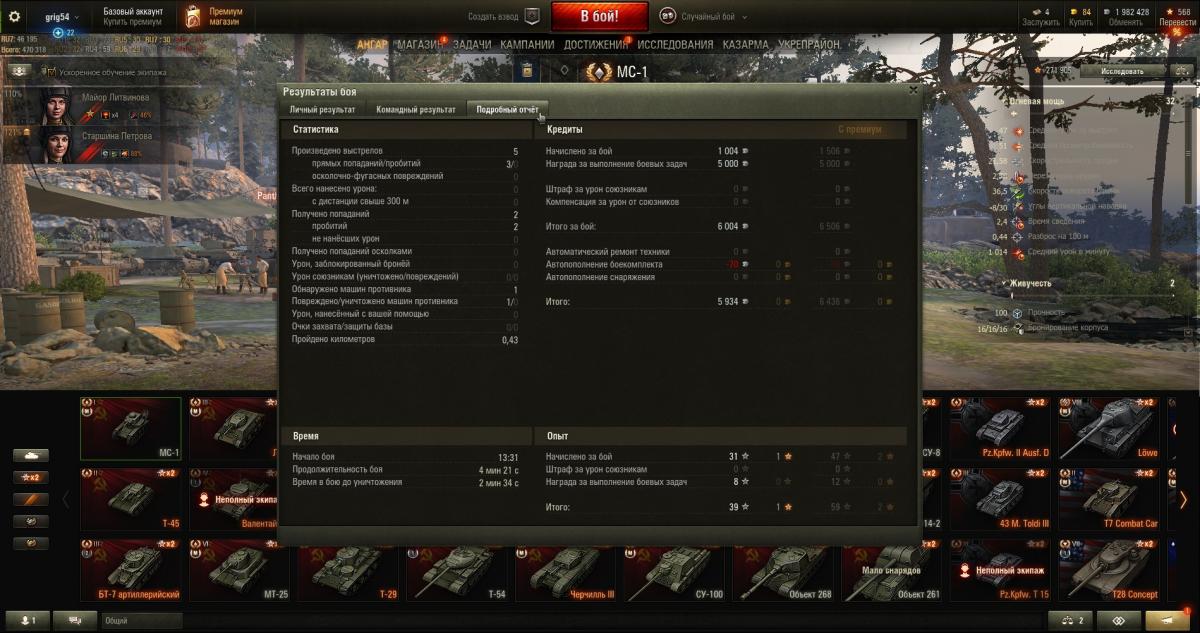This screenshot has height=633, width=1200.
Task: Click Обменять credits exchange
Action: (1125, 17)
